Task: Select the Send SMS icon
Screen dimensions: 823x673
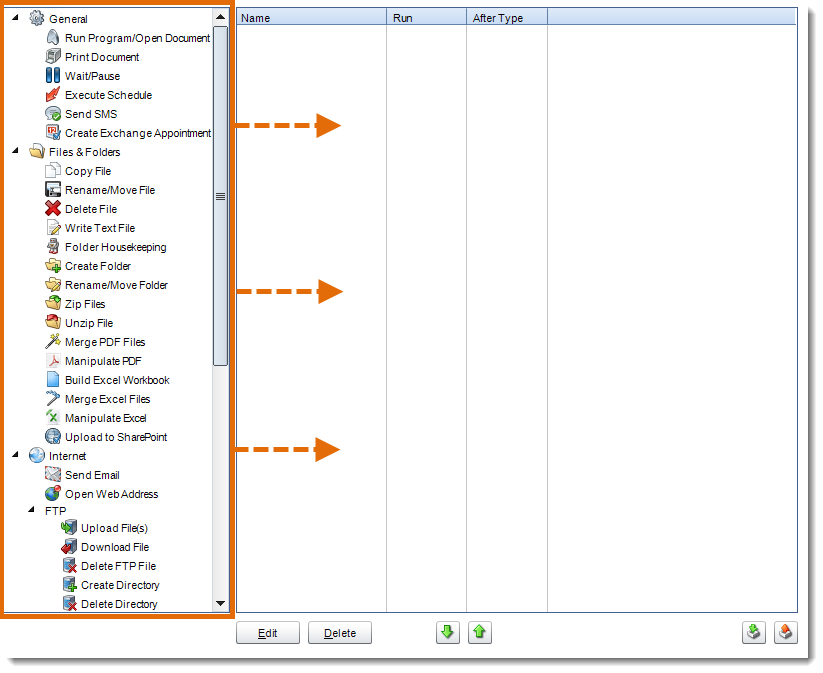Action: click(x=53, y=114)
